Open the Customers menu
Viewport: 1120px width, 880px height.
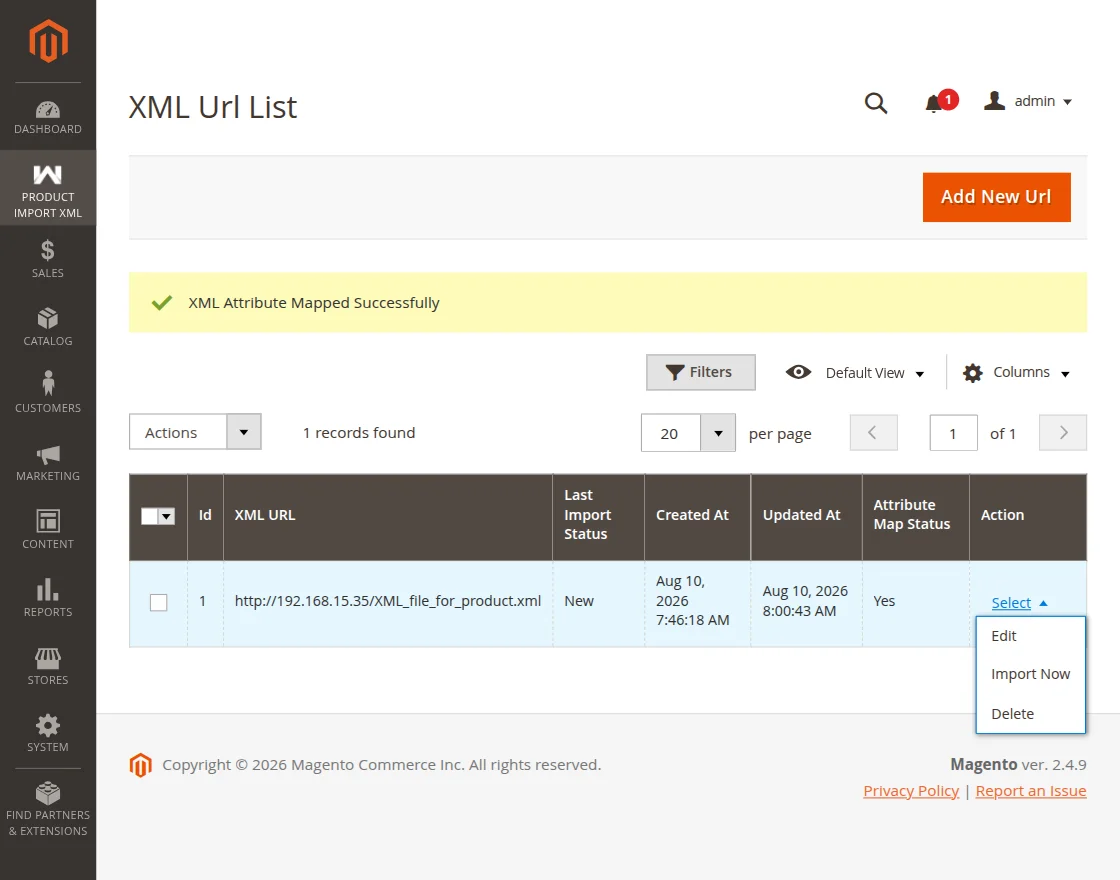point(48,394)
